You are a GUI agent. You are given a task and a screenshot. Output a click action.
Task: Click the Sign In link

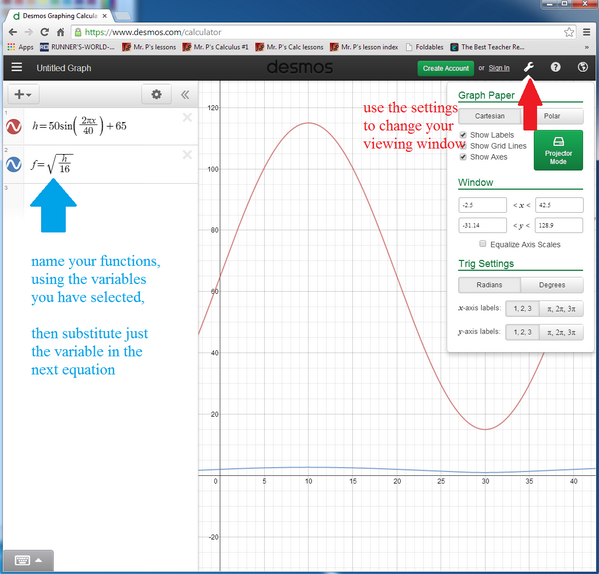tap(499, 68)
